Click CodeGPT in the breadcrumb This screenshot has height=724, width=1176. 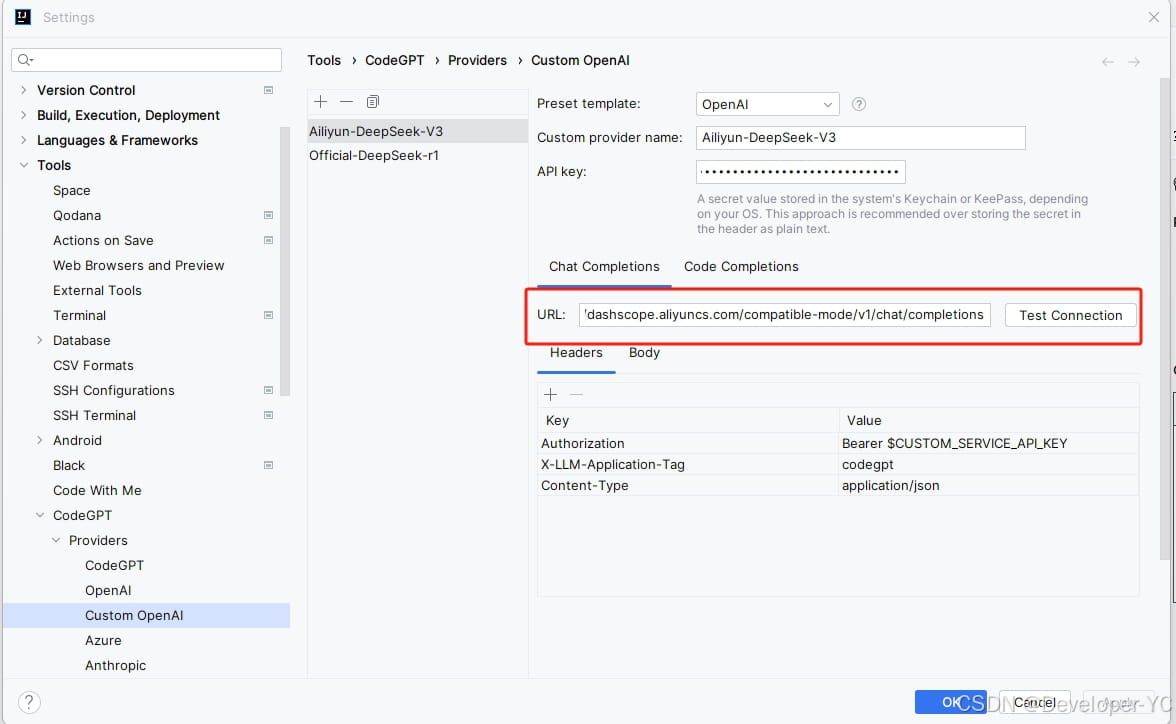click(394, 60)
